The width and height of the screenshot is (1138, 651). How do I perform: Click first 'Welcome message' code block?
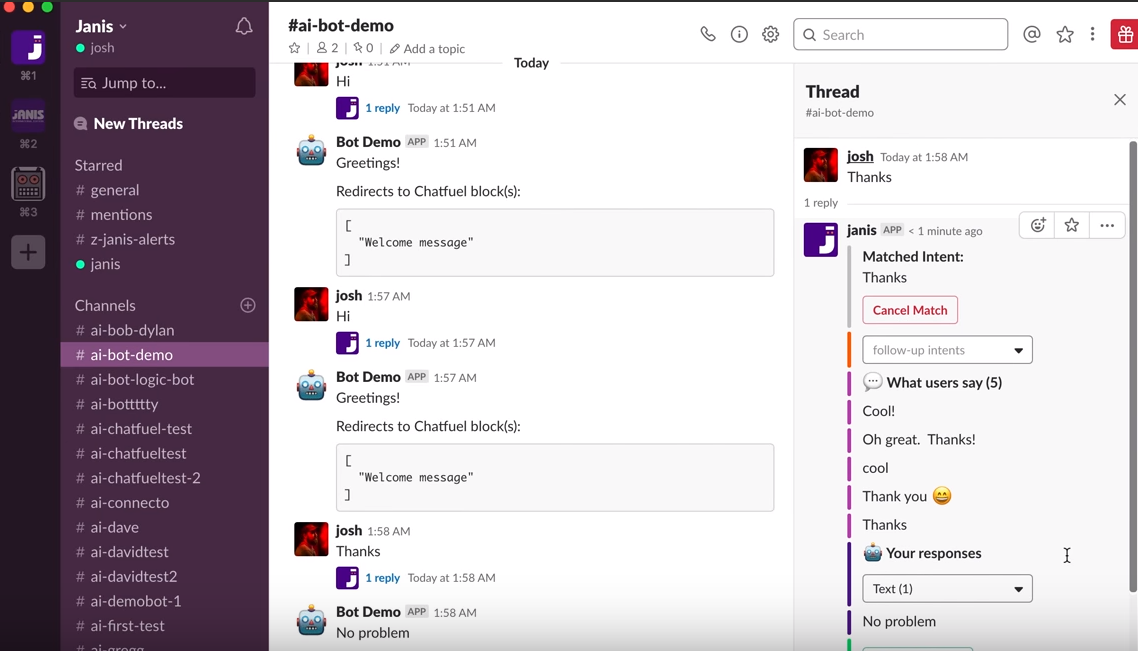(x=555, y=242)
